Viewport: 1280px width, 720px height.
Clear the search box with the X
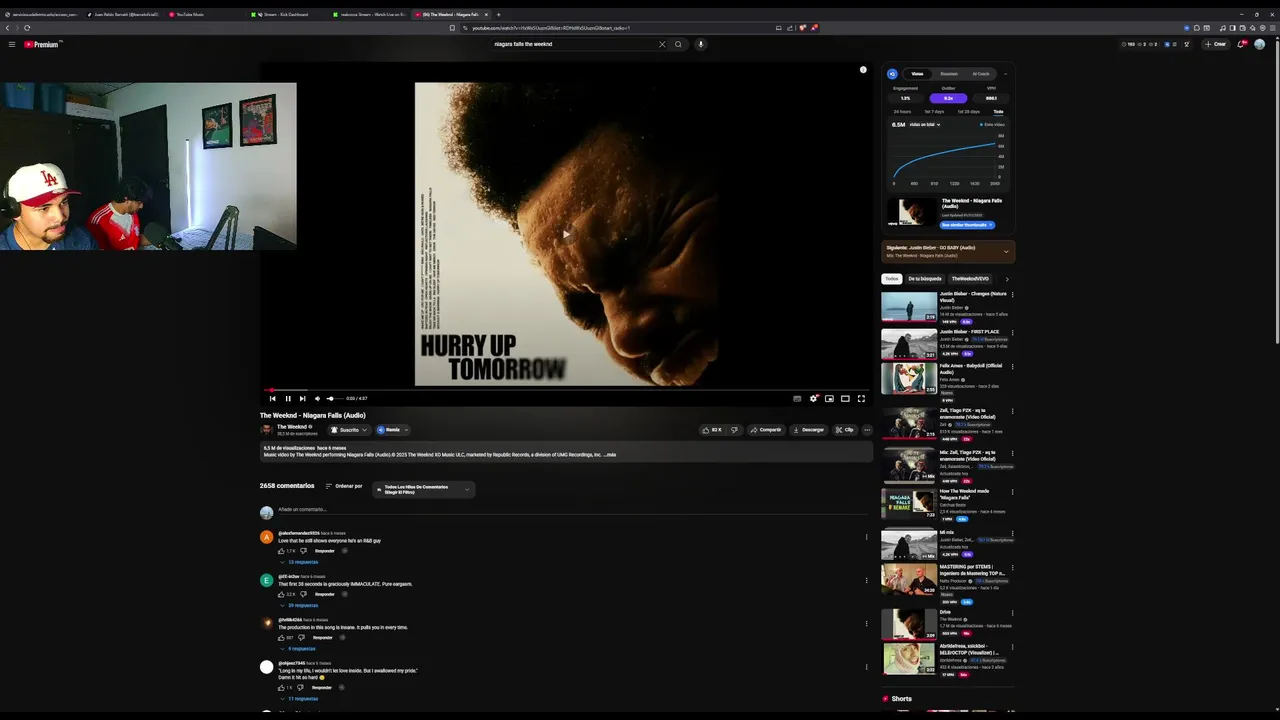(661, 44)
